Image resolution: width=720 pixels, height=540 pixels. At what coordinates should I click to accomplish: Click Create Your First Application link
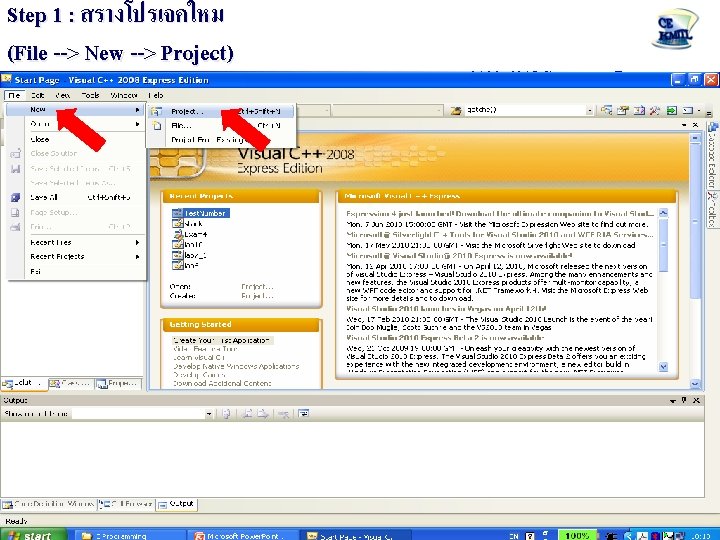coord(223,340)
